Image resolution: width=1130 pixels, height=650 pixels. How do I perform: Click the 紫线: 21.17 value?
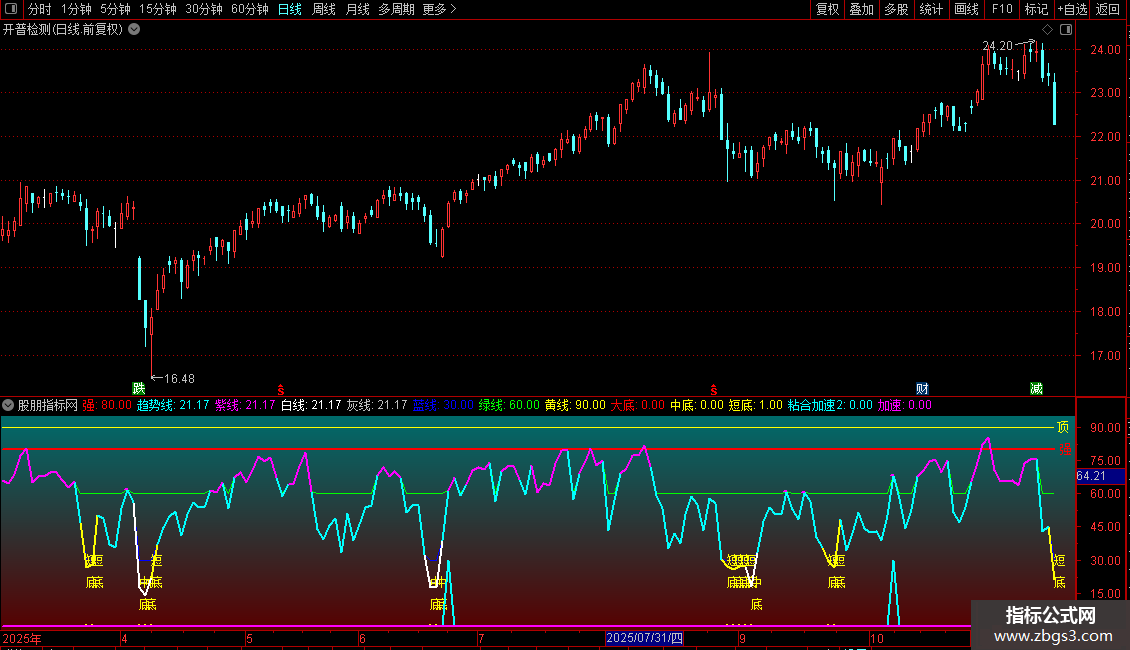click(x=245, y=405)
